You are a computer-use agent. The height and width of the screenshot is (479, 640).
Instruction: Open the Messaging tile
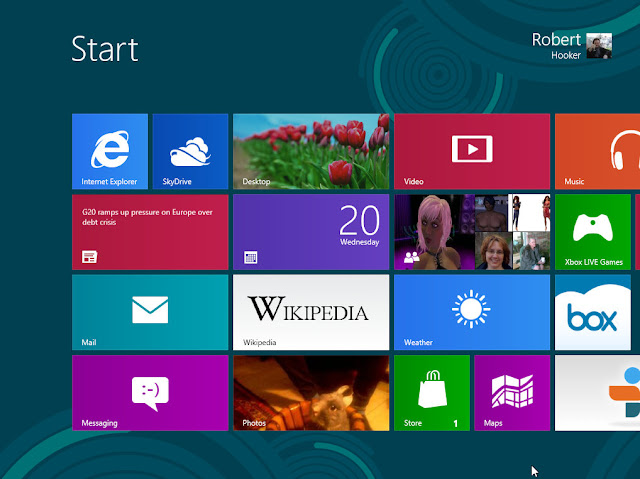tap(150, 393)
